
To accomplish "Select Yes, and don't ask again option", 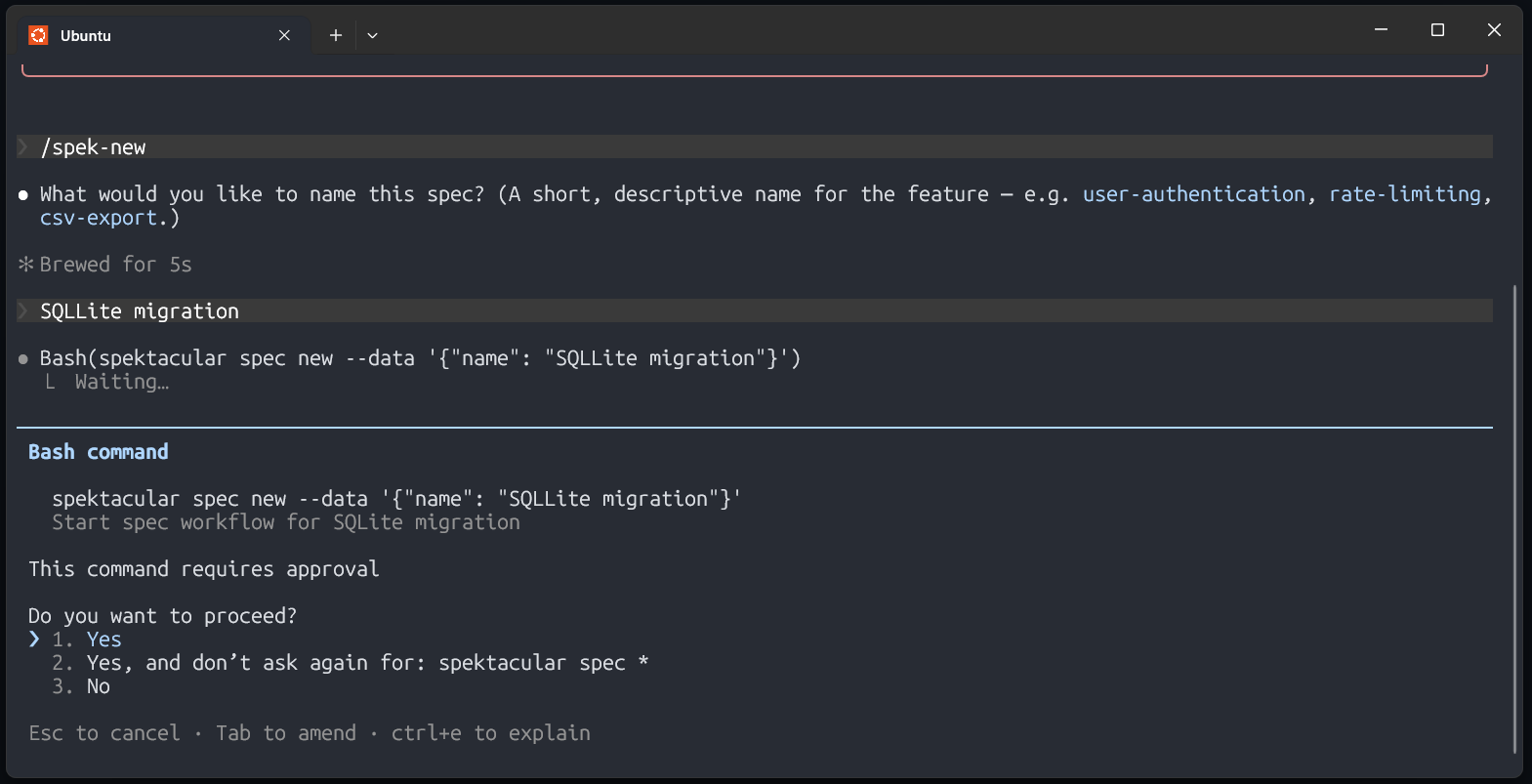I will (x=351, y=663).
